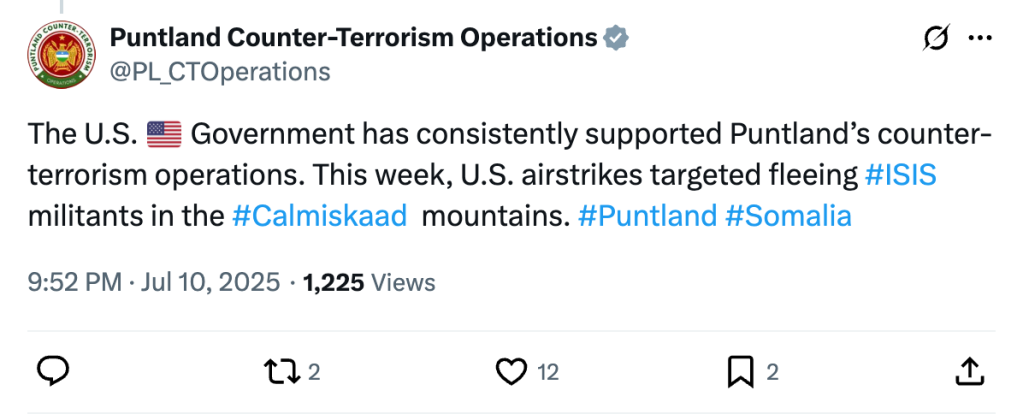The height and width of the screenshot is (414, 1023).
Task: Click the share upload arrow icon
Action: click(969, 372)
